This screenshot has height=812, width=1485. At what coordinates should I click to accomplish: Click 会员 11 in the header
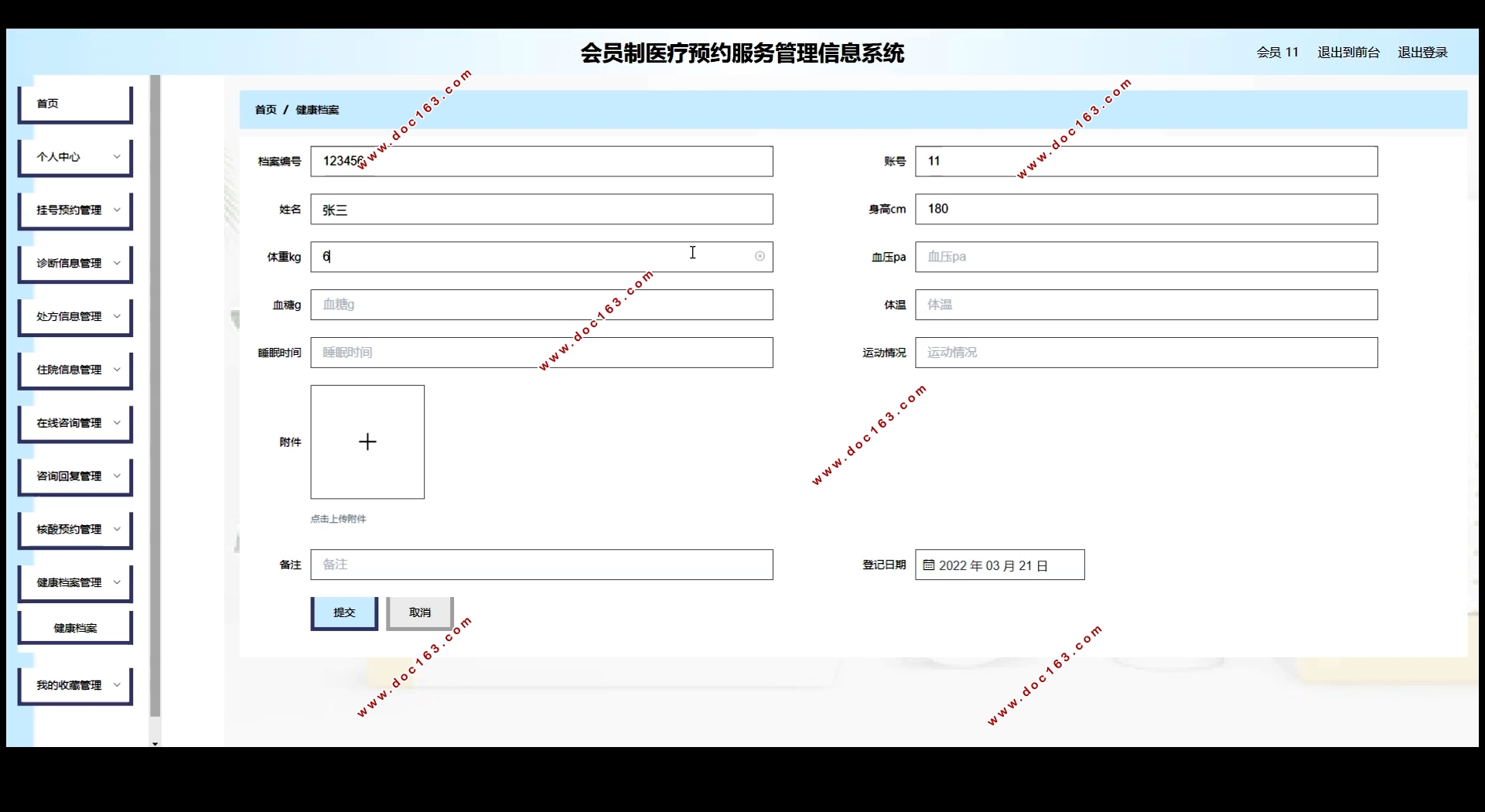[1277, 52]
